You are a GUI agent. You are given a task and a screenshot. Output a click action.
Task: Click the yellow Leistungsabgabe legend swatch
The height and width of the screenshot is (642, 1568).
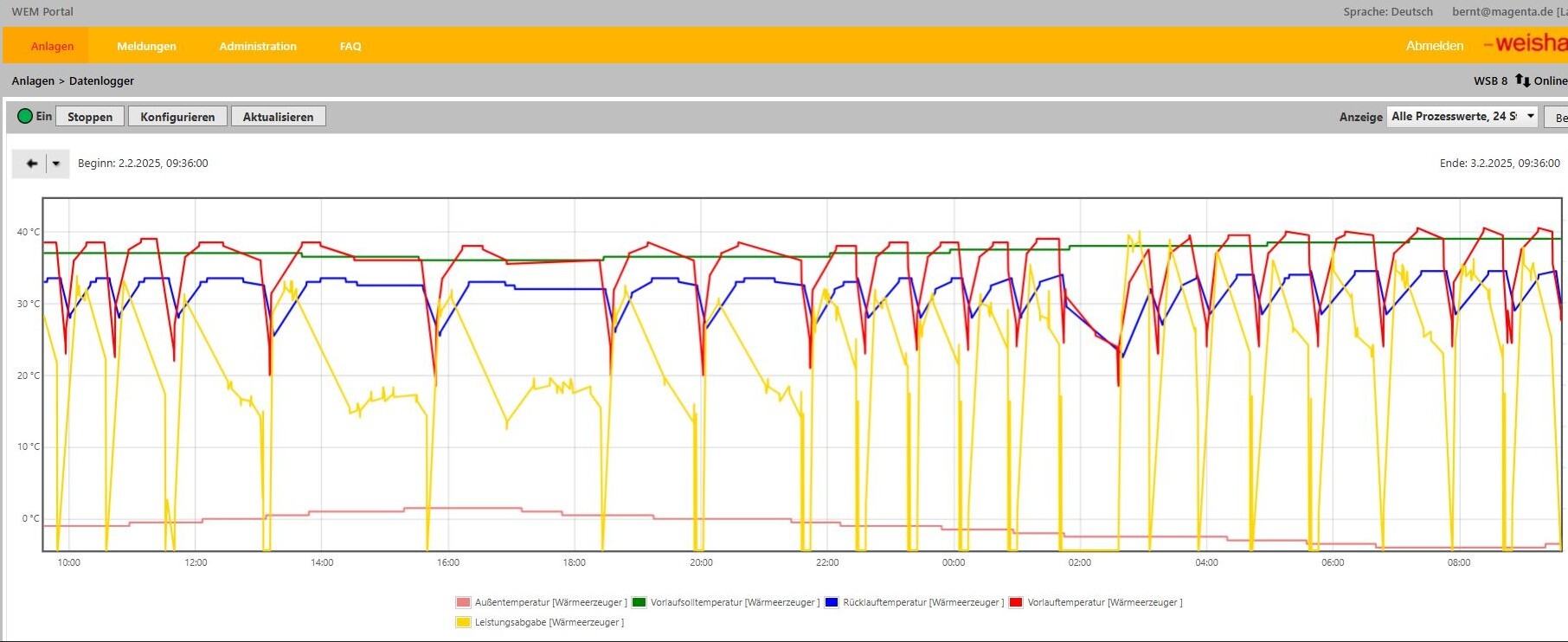(x=463, y=622)
